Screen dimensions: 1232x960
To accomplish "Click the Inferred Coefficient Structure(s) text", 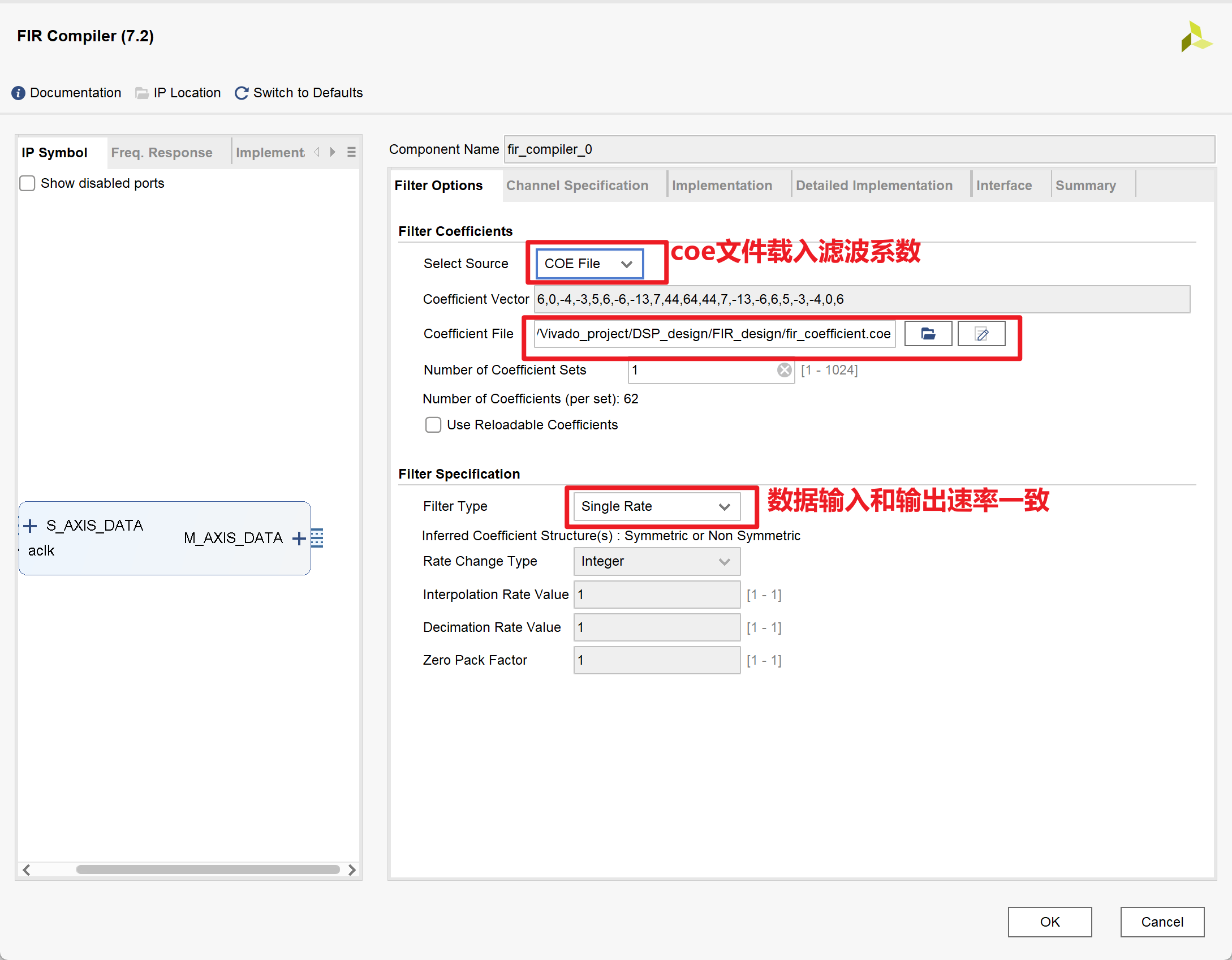I will tap(611, 536).
